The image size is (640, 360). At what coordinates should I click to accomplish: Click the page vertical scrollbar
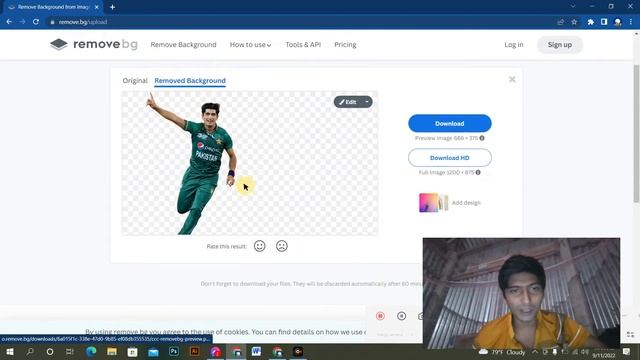(x=636, y=134)
